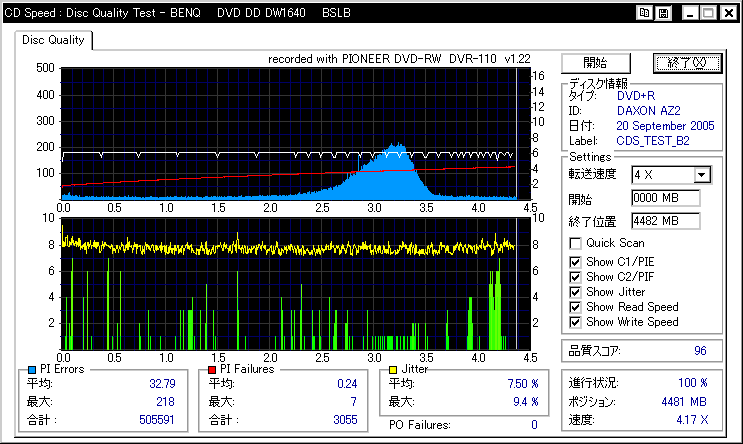Click the start position 0000 MB field
Viewport: 743px width, 444px height.
click(665, 198)
